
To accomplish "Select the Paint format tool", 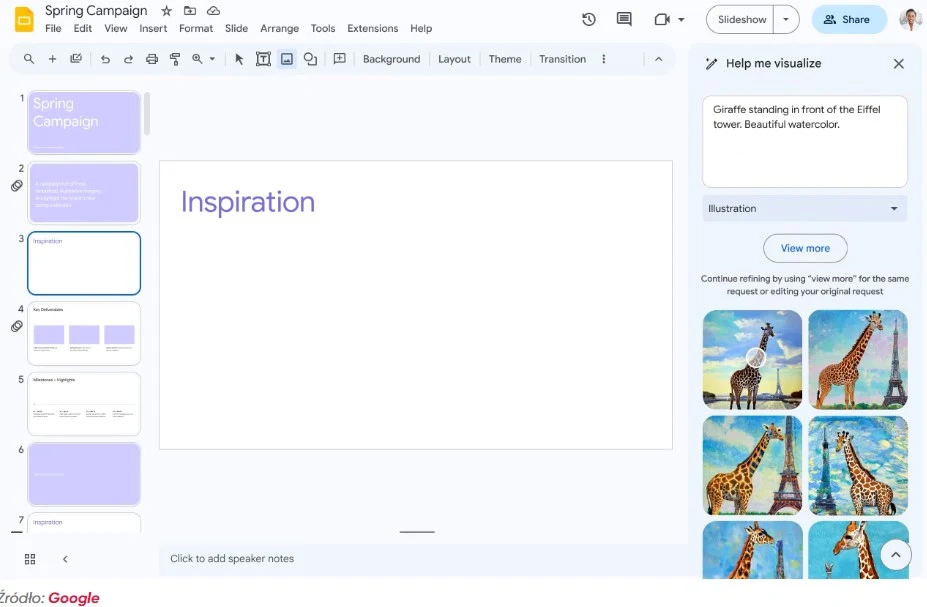I will [x=175, y=59].
